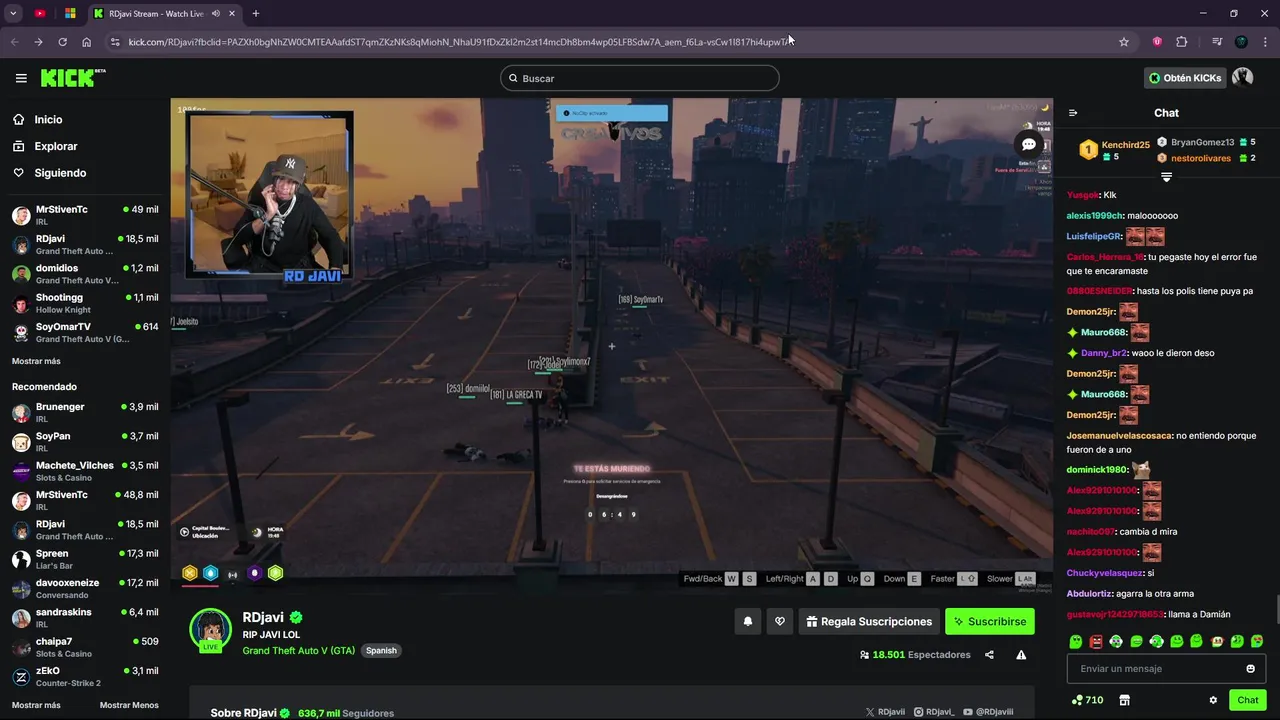Open the hamburger sidebar menu
Screen dimensions: 1280x720
pos(21,78)
